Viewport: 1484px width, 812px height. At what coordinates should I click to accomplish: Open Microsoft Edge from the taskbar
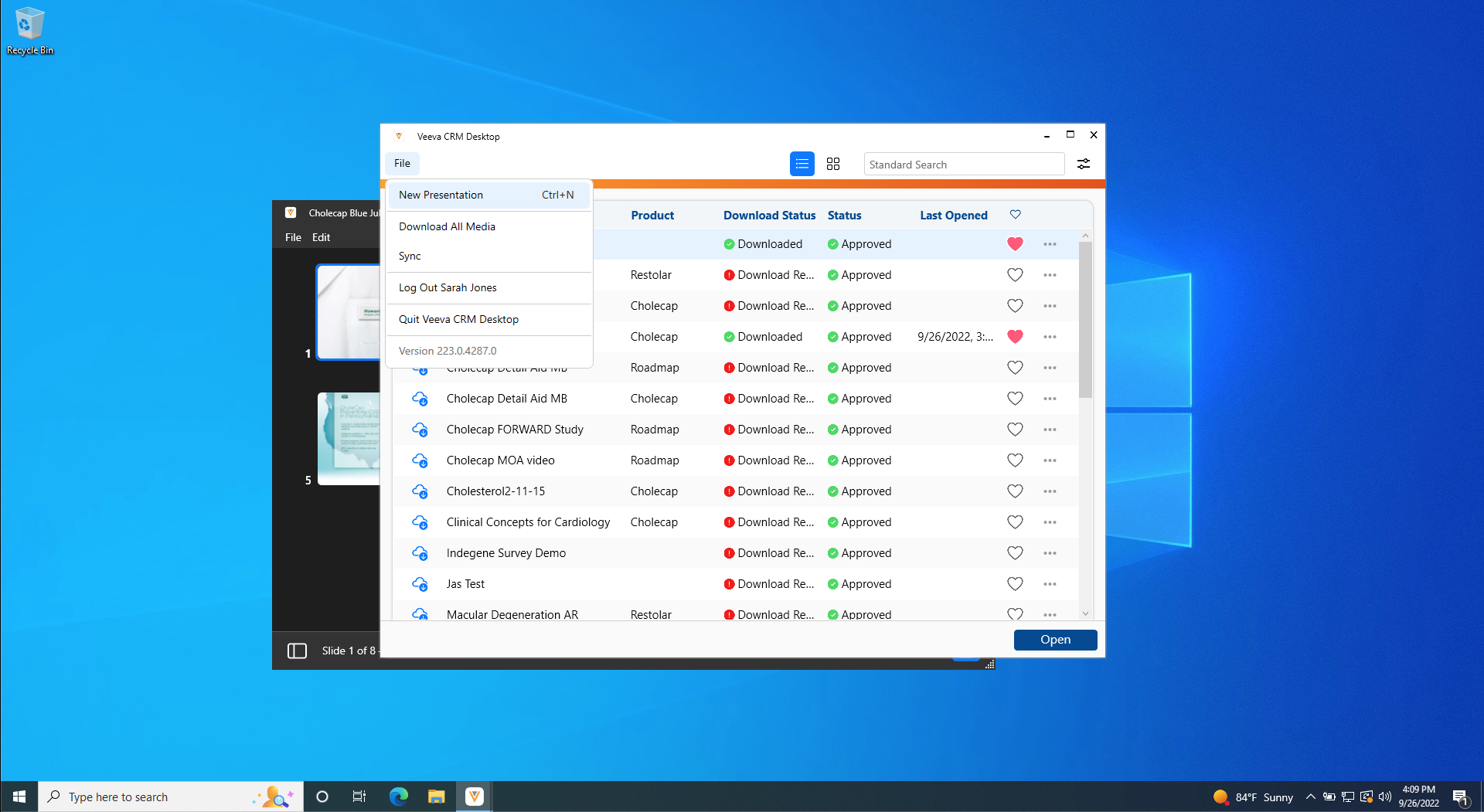click(398, 797)
